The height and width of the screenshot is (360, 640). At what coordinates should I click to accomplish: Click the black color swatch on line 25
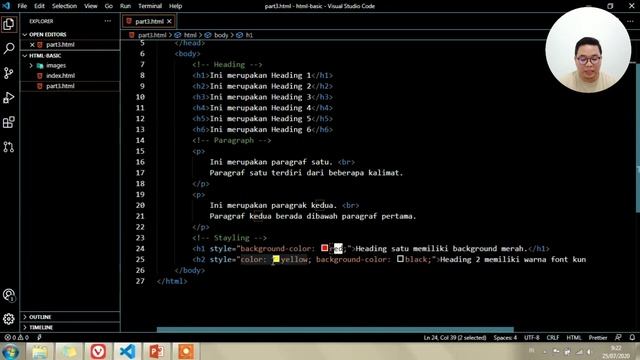tap(400, 259)
